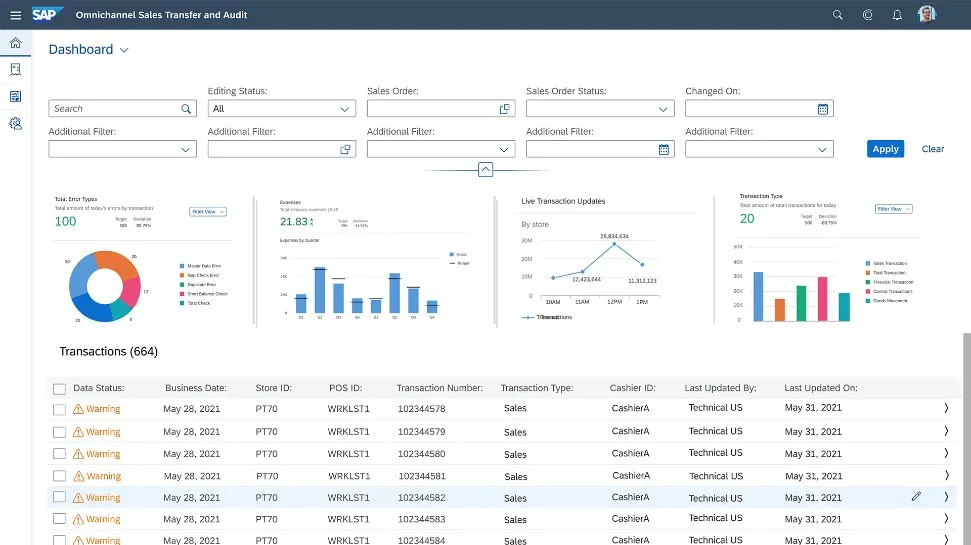Screen dimensions: 971x545
Task: Click the Apply button
Action: pyautogui.click(x=885, y=149)
